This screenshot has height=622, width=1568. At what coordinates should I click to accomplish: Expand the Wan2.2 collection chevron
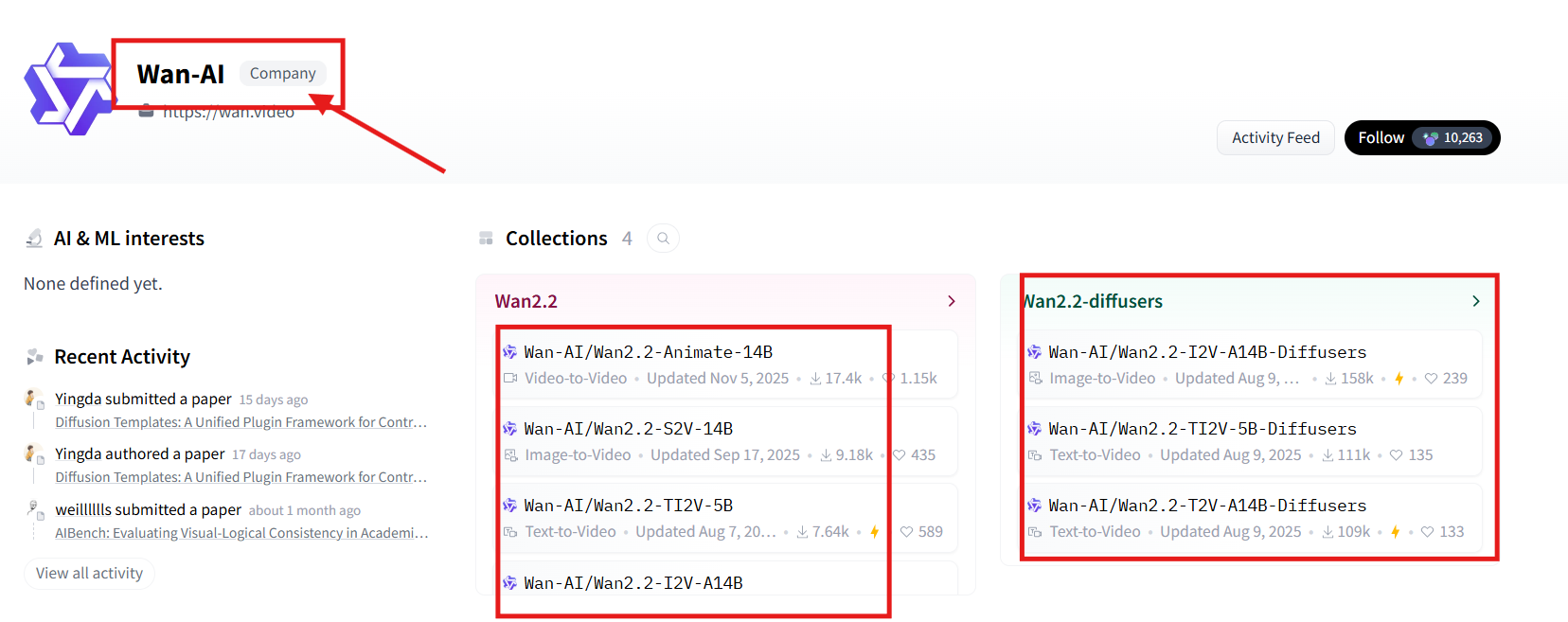pyautogui.click(x=952, y=301)
